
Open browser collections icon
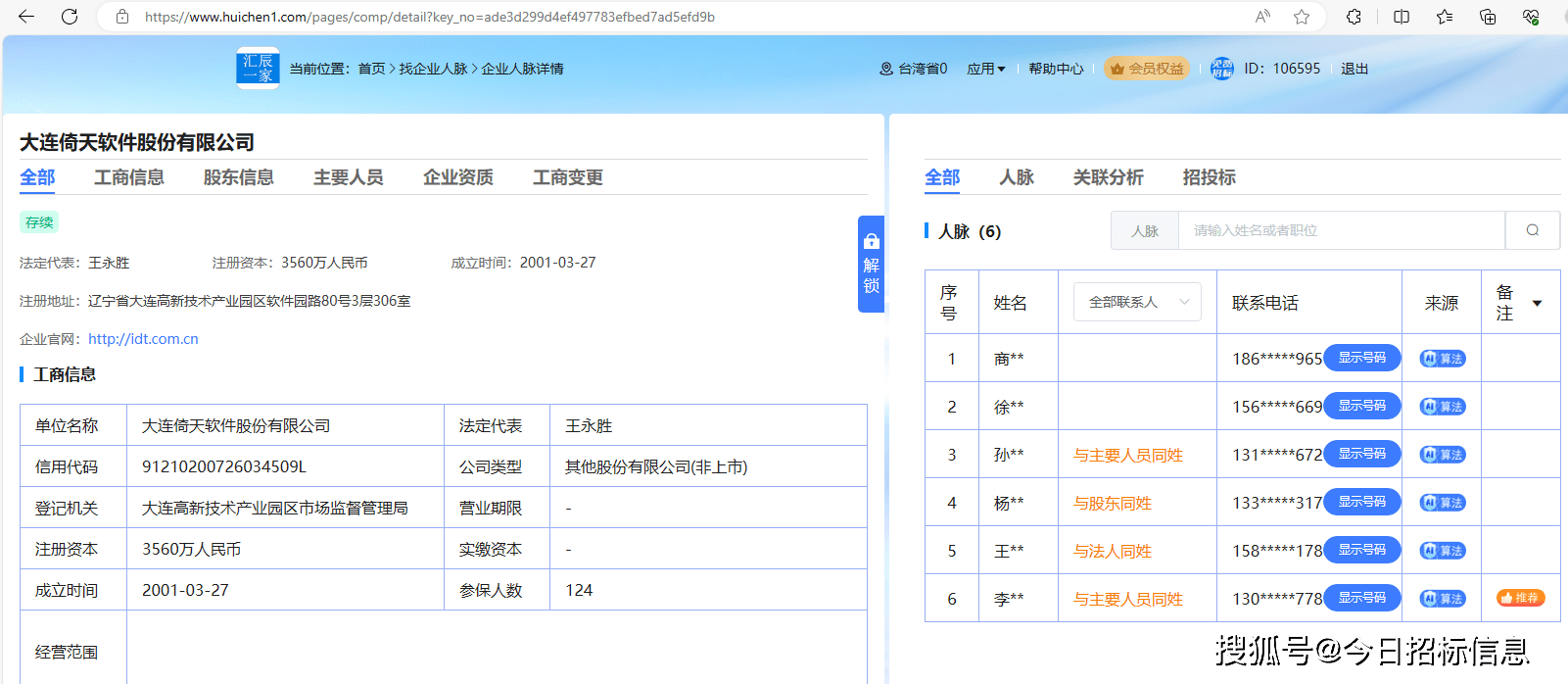point(1488,17)
